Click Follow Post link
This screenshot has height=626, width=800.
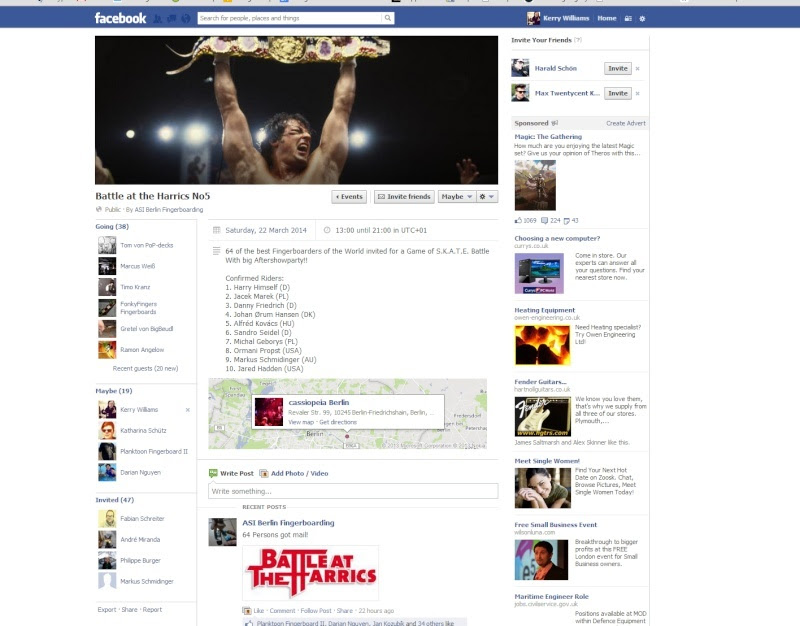click(x=316, y=611)
